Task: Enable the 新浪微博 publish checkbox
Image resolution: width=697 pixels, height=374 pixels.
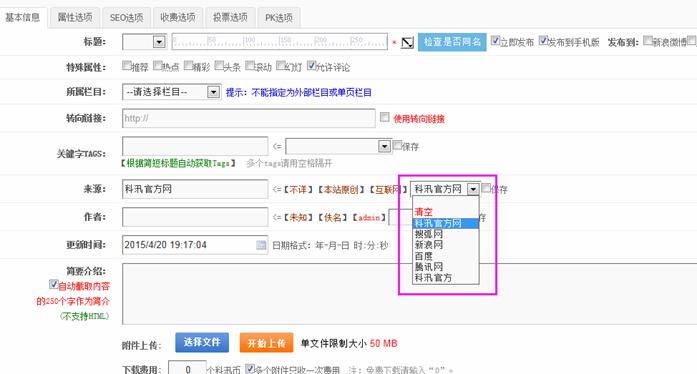Action: [x=648, y=41]
